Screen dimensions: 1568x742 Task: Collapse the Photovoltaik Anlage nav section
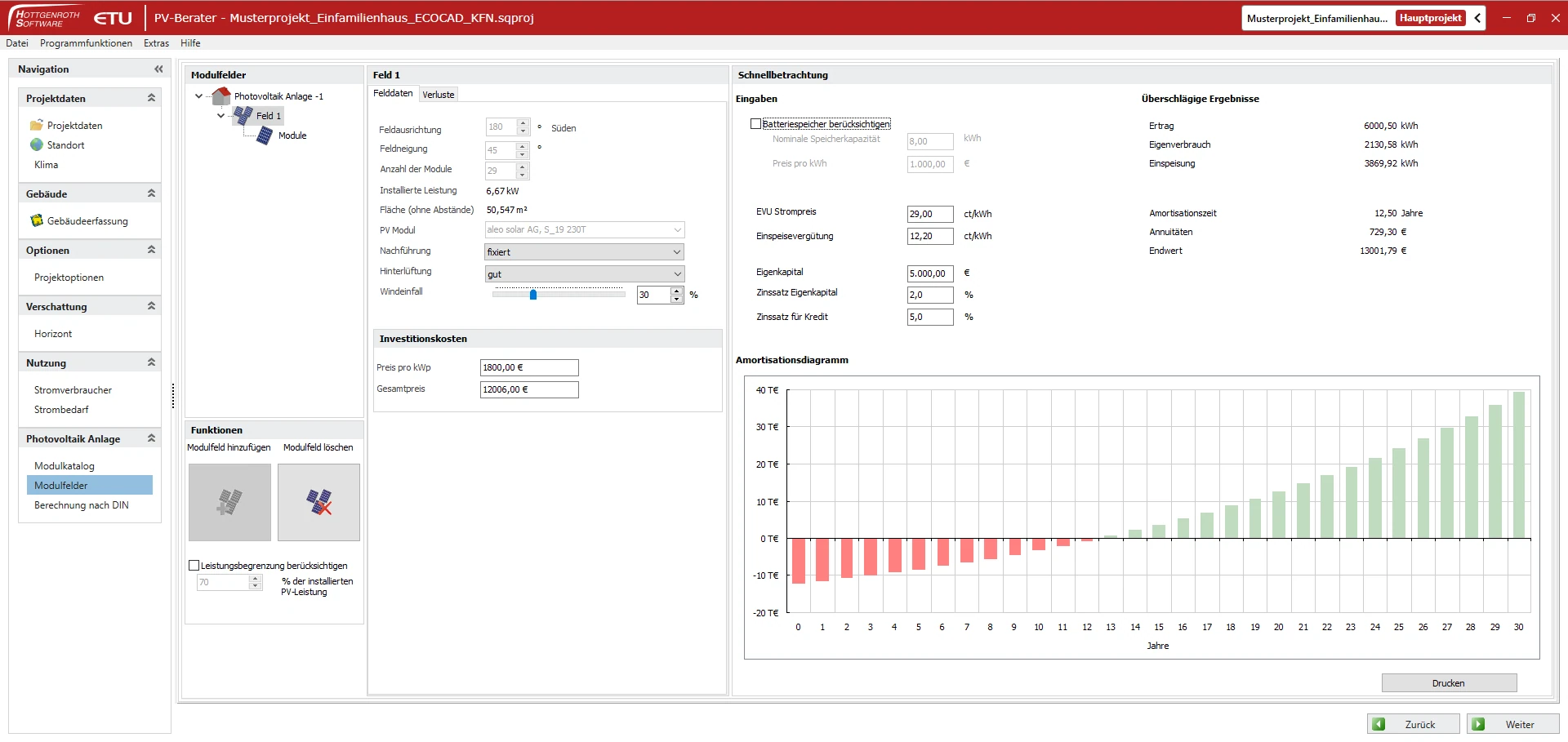click(151, 438)
